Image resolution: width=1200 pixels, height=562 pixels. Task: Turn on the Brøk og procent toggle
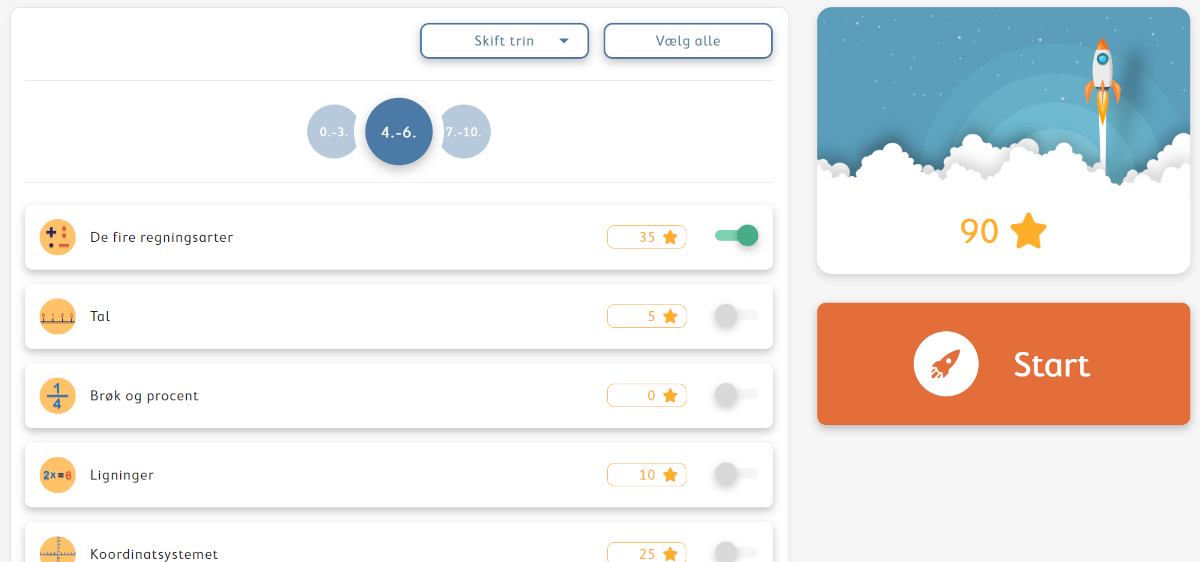click(737, 395)
